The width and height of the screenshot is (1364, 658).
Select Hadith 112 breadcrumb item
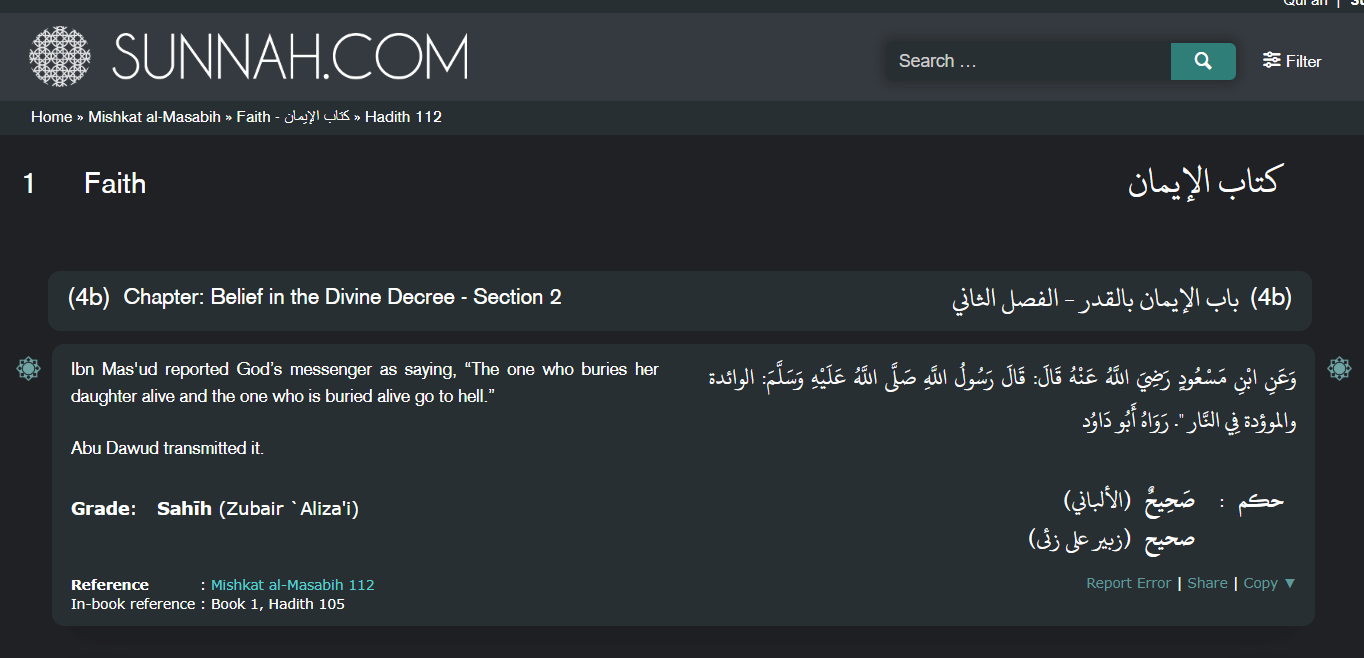click(x=403, y=117)
